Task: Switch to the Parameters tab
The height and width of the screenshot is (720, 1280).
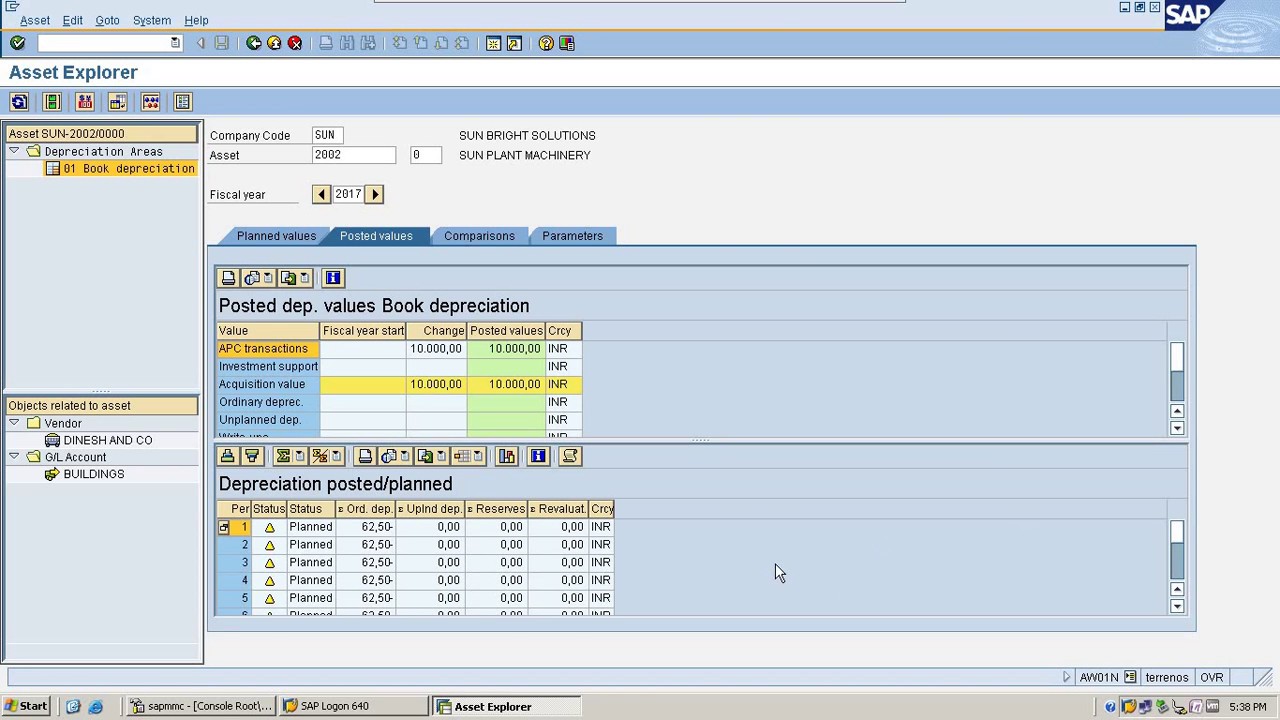Action: coord(572,236)
